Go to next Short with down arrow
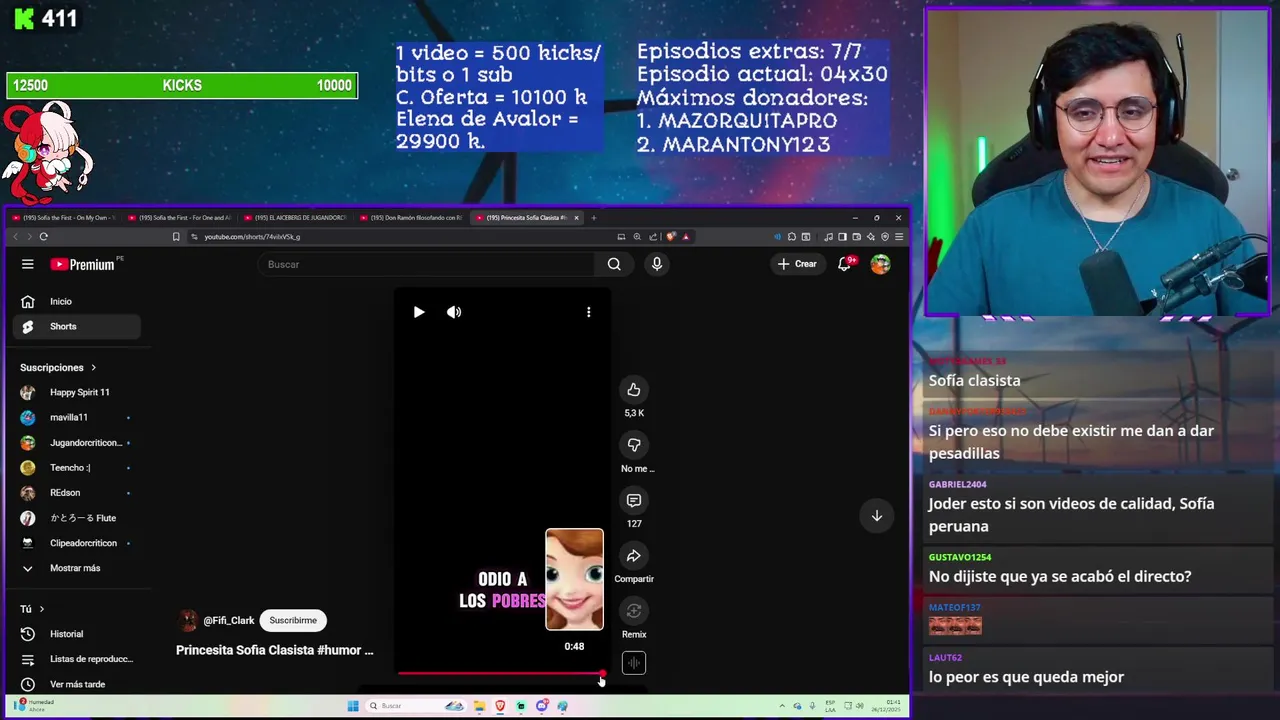Viewport: 1280px width, 720px height. click(x=876, y=516)
